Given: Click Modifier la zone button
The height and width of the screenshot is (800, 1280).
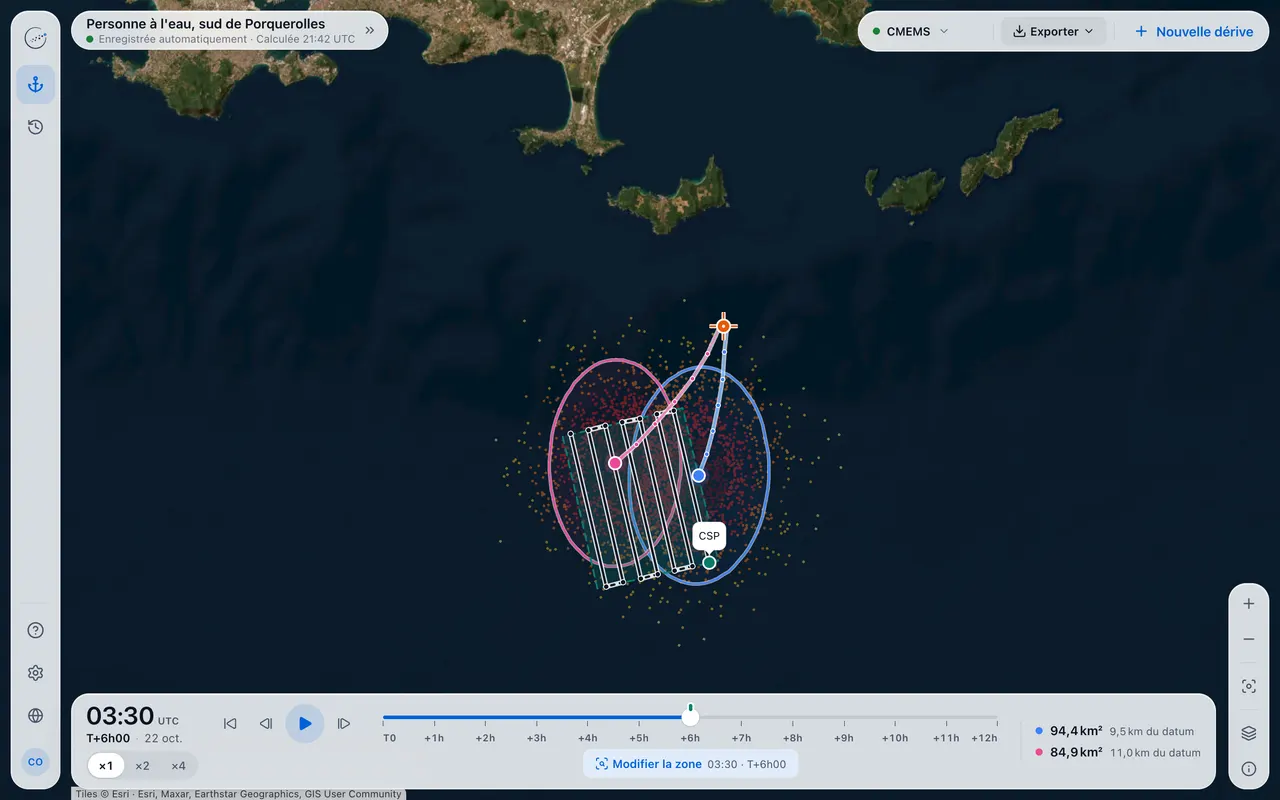Looking at the screenshot, I should pos(690,764).
